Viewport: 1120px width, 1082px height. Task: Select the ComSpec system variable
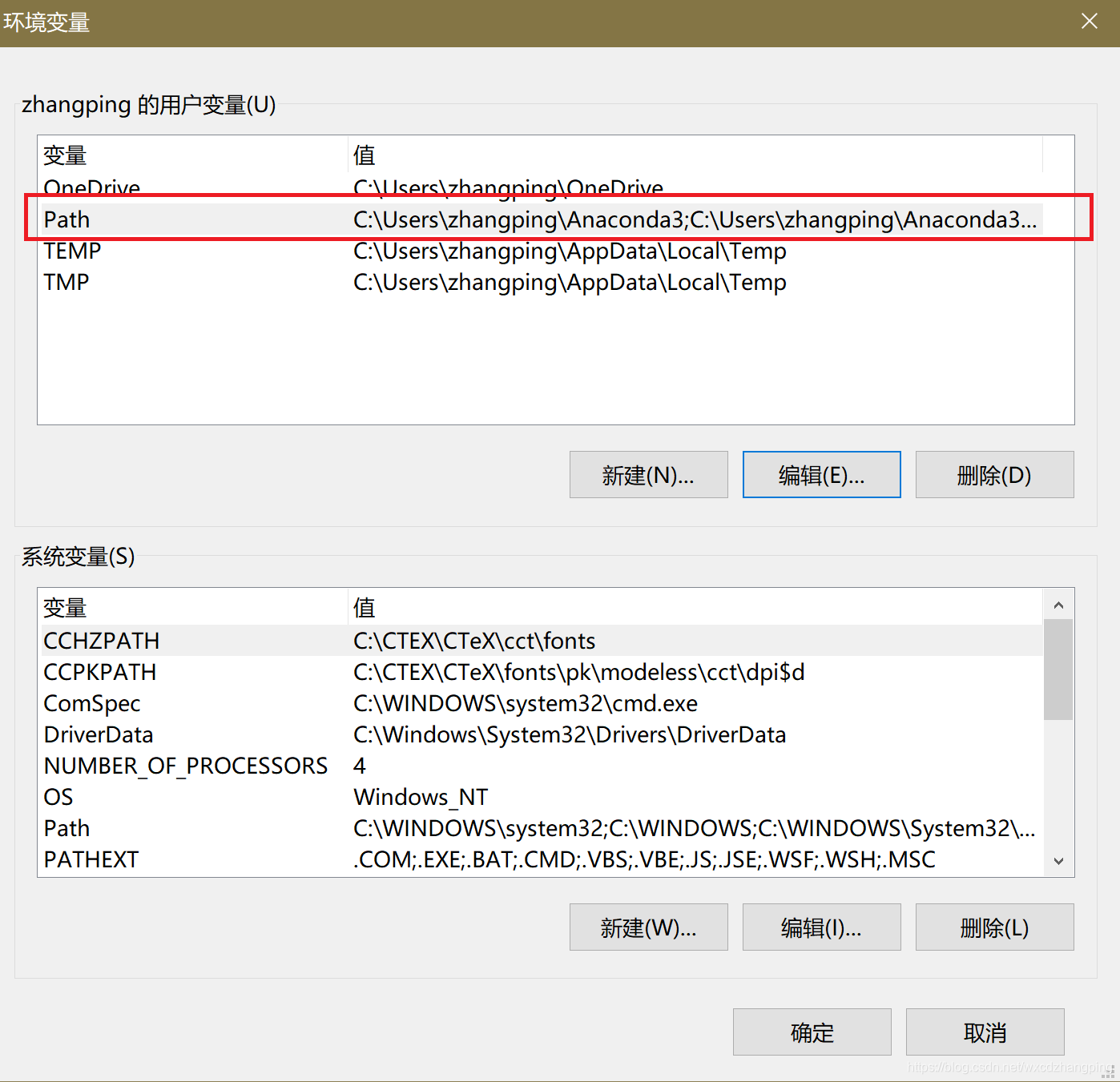pyautogui.click(x=541, y=703)
